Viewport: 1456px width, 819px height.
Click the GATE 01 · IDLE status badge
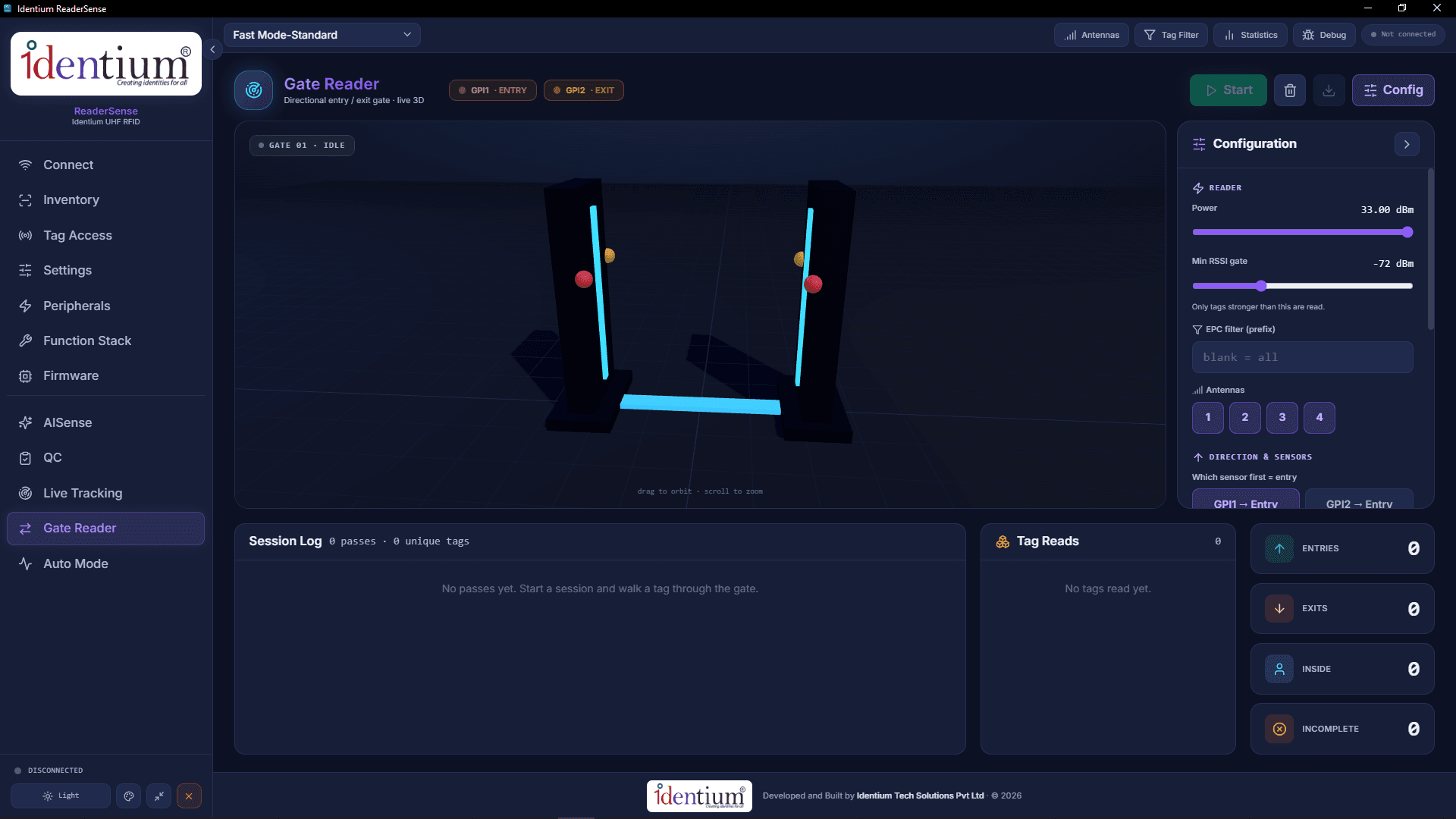[x=302, y=146]
